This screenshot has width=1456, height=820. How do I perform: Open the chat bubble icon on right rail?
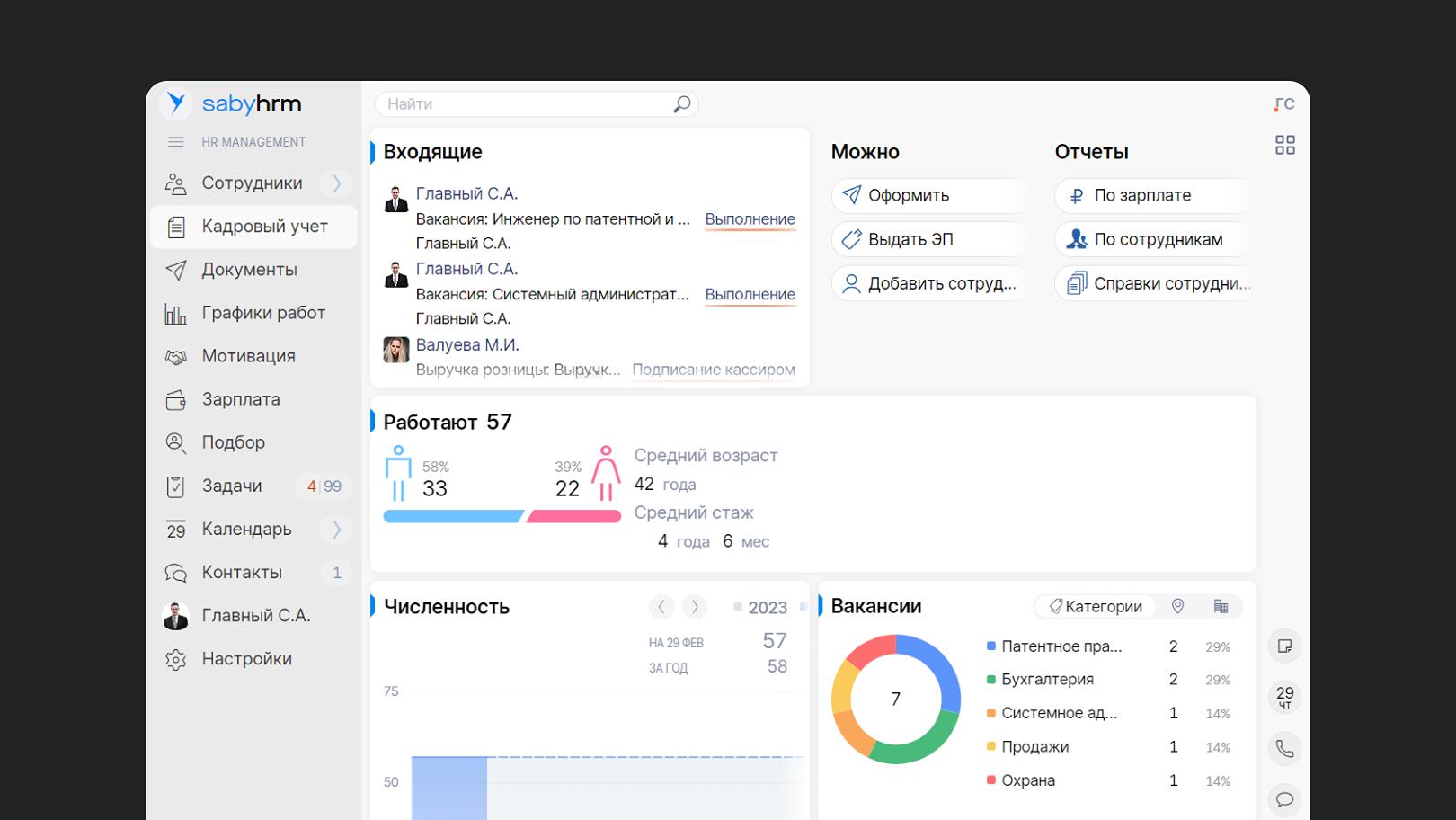pyautogui.click(x=1284, y=799)
